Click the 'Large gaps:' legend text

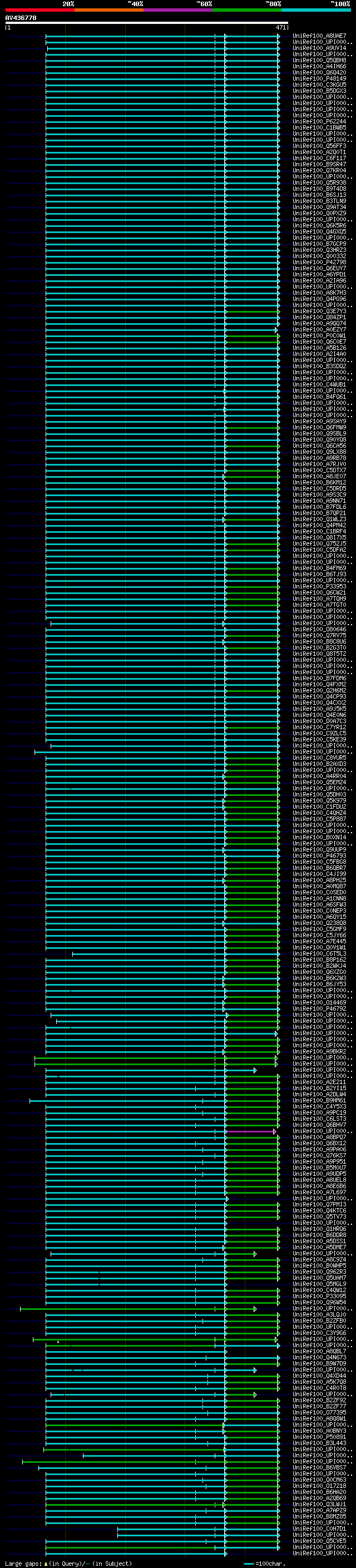pyautogui.click(x=23, y=1563)
